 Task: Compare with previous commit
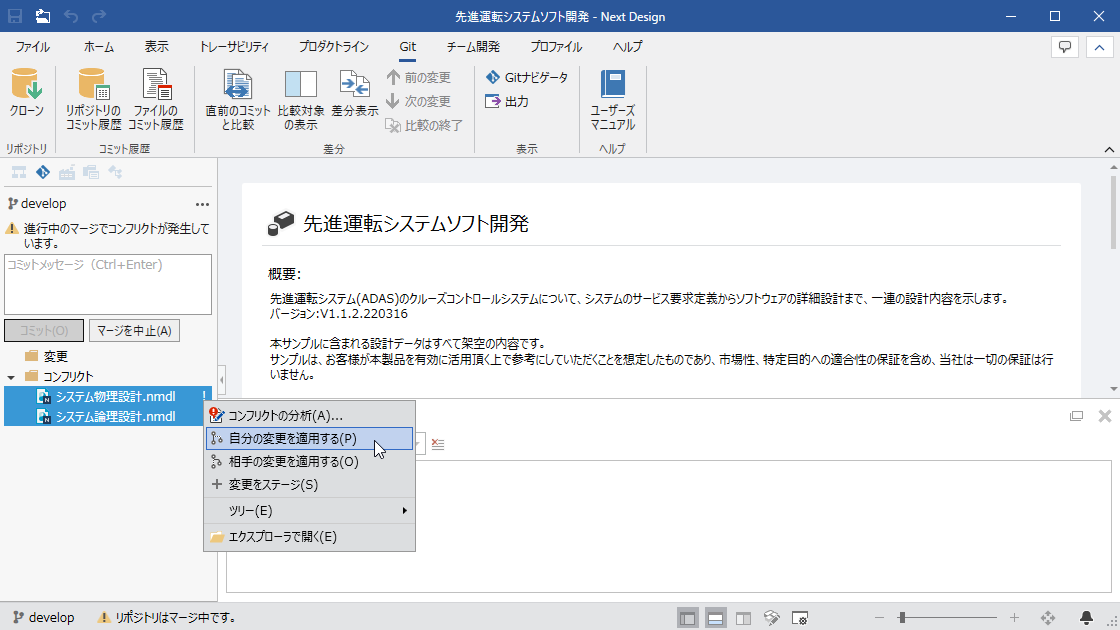click(238, 99)
